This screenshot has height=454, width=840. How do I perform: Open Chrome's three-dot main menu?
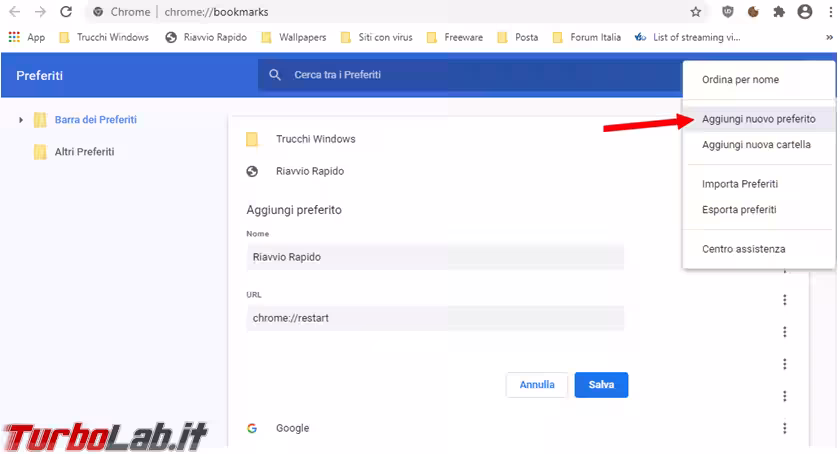pos(829,12)
